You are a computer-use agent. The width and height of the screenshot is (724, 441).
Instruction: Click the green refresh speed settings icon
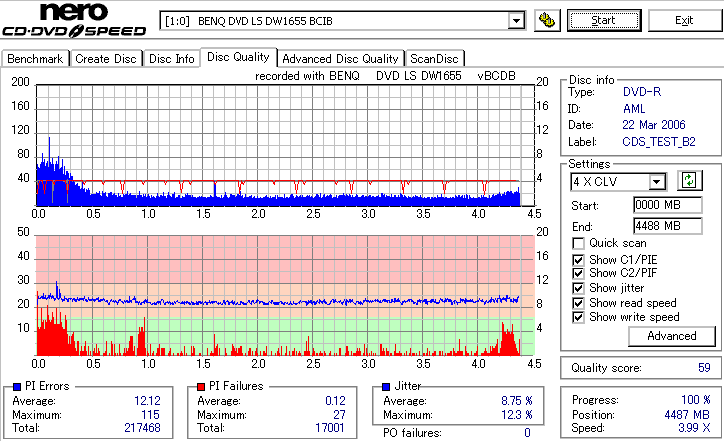pos(689,181)
